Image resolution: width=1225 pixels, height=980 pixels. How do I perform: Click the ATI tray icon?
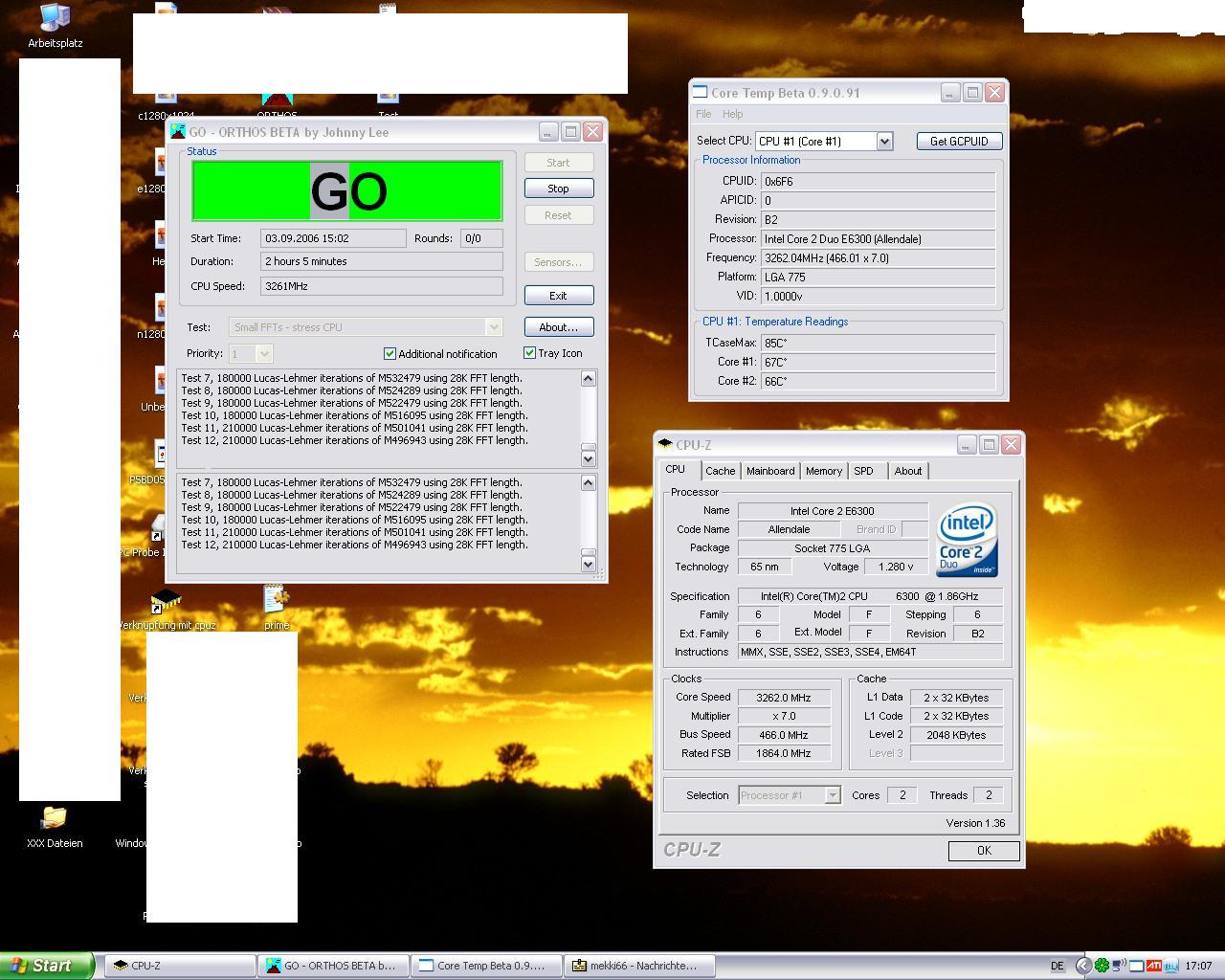click(x=1153, y=966)
